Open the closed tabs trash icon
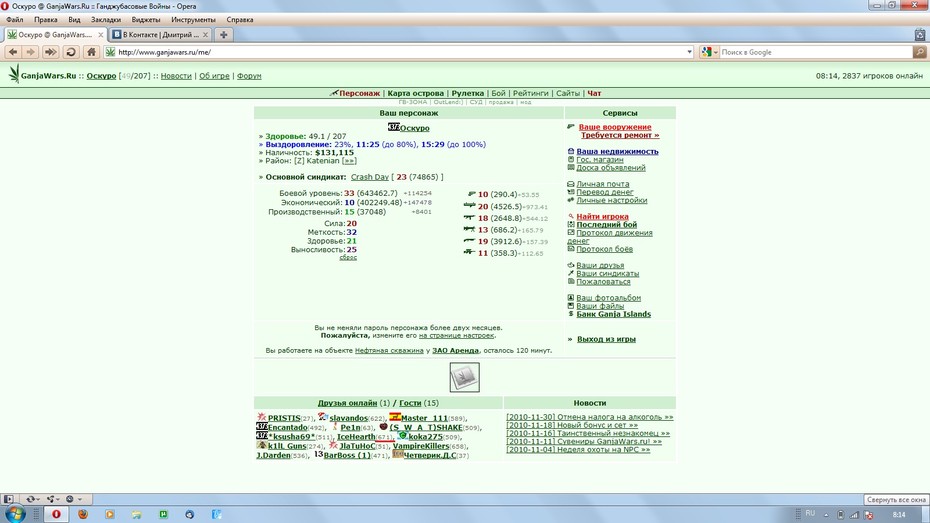Image resolution: width=930 pixels, height=523 pixels. [919, 35]
